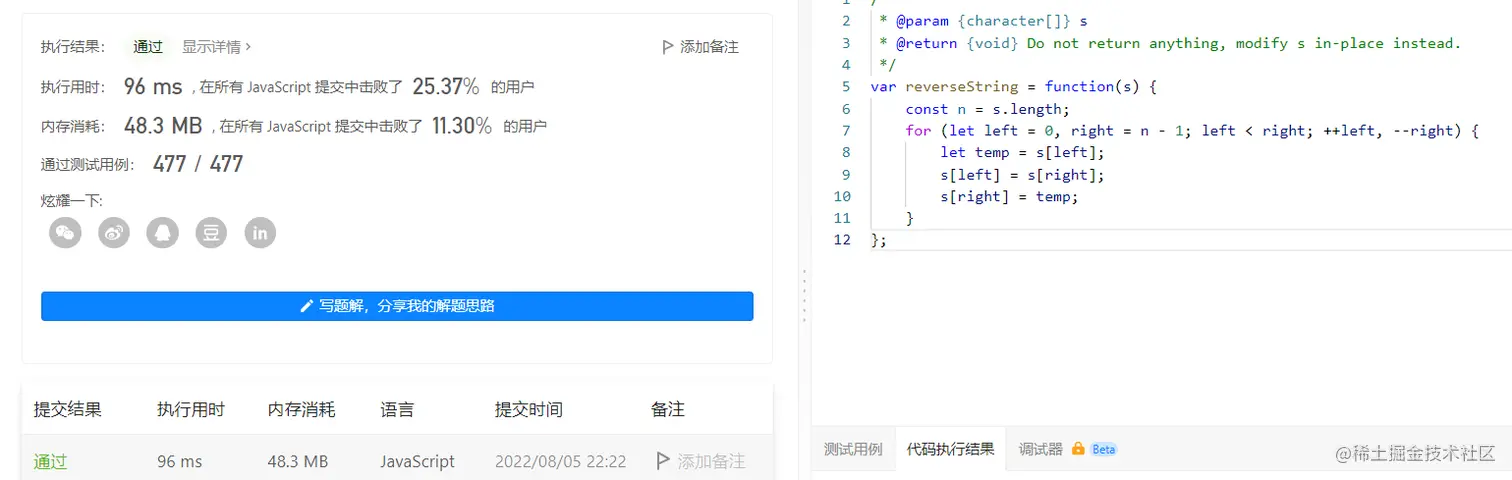Screen dimensions: 1512x480
Task: Click the 提交时间 column header
Action: click(x=528, y=409)
